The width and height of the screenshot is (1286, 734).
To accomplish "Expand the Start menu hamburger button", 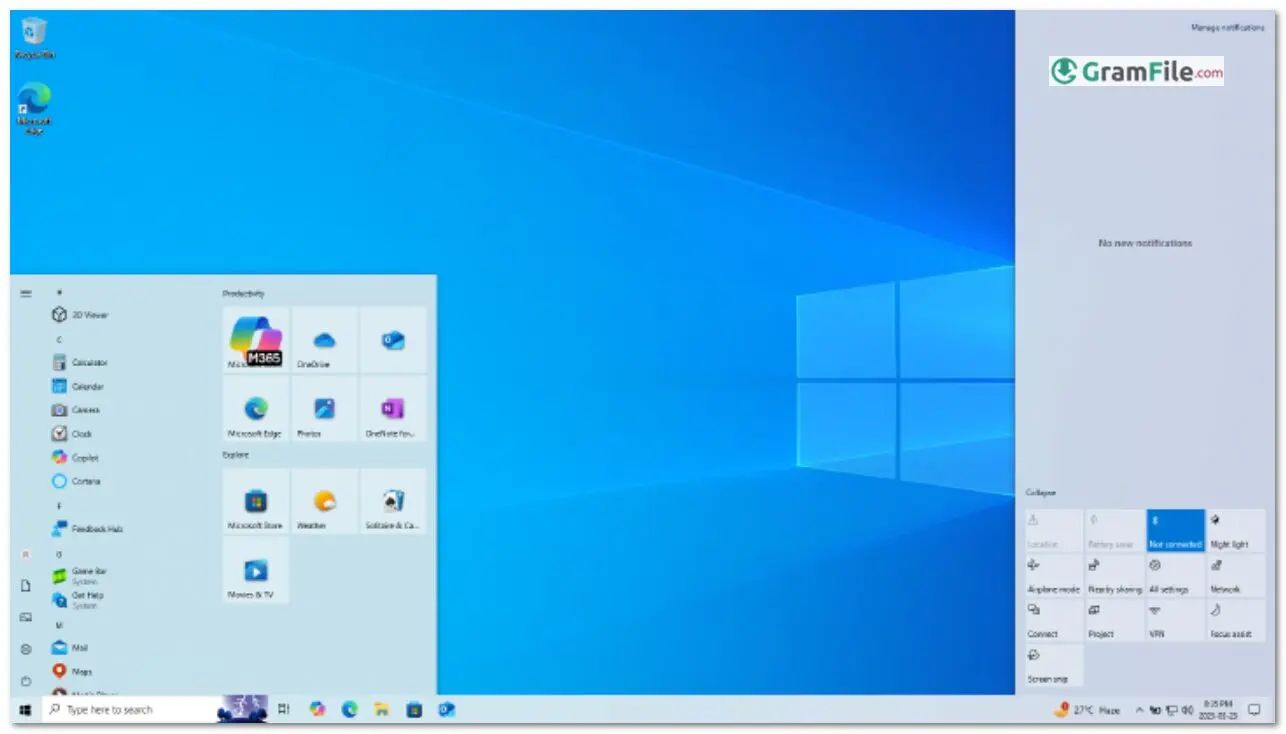I will point(26,294).
